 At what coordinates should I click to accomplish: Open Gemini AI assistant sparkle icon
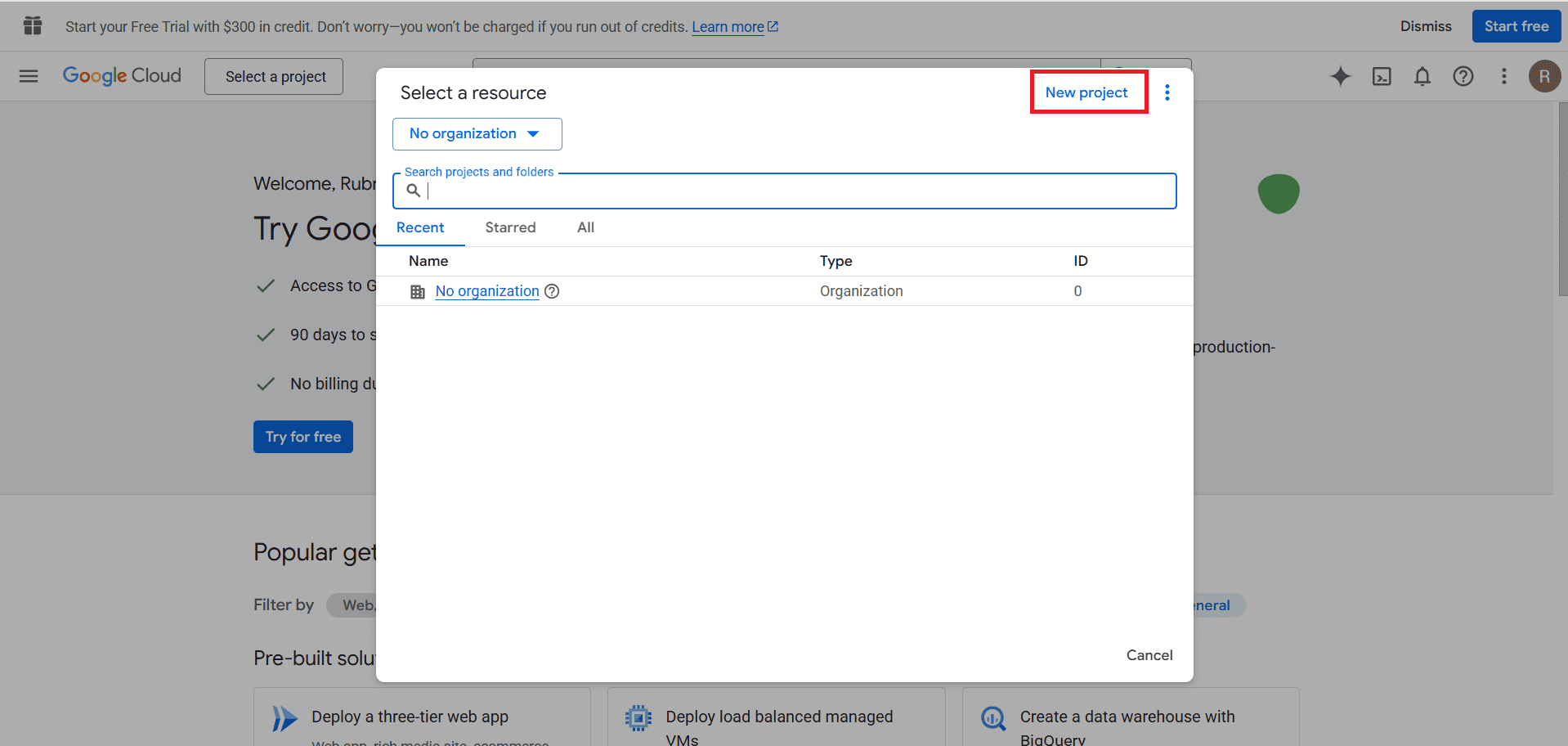click(x=1341, y=76)
